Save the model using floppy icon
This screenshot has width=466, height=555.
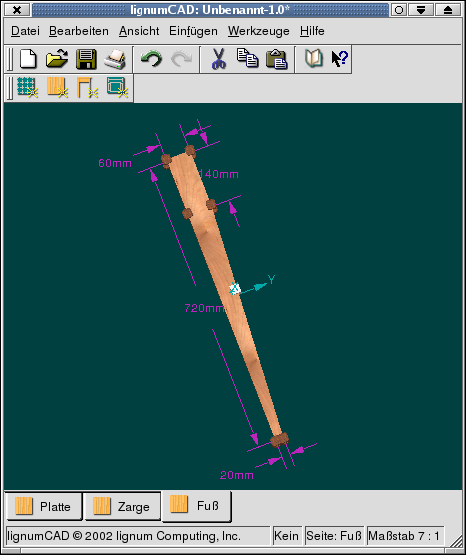[86, 59]
